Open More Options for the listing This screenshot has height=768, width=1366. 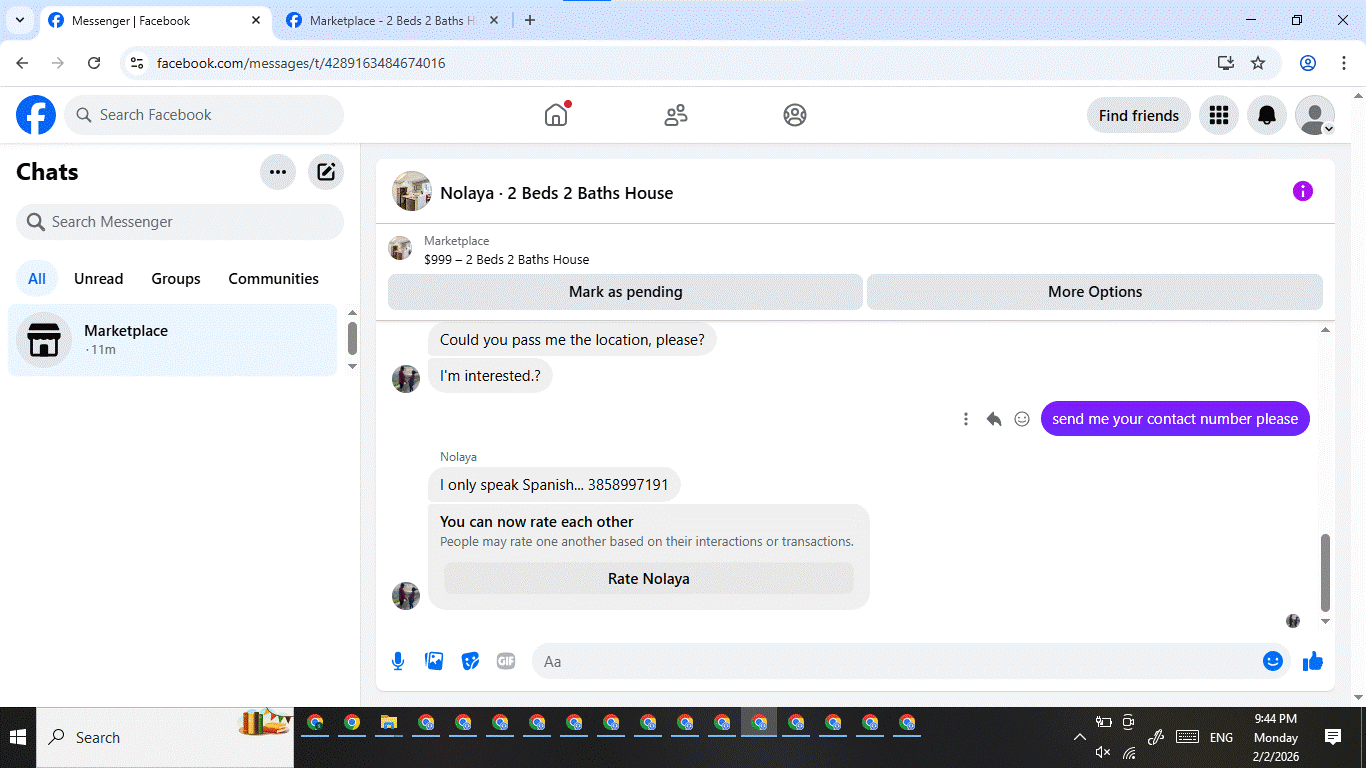pos(1095,292)
